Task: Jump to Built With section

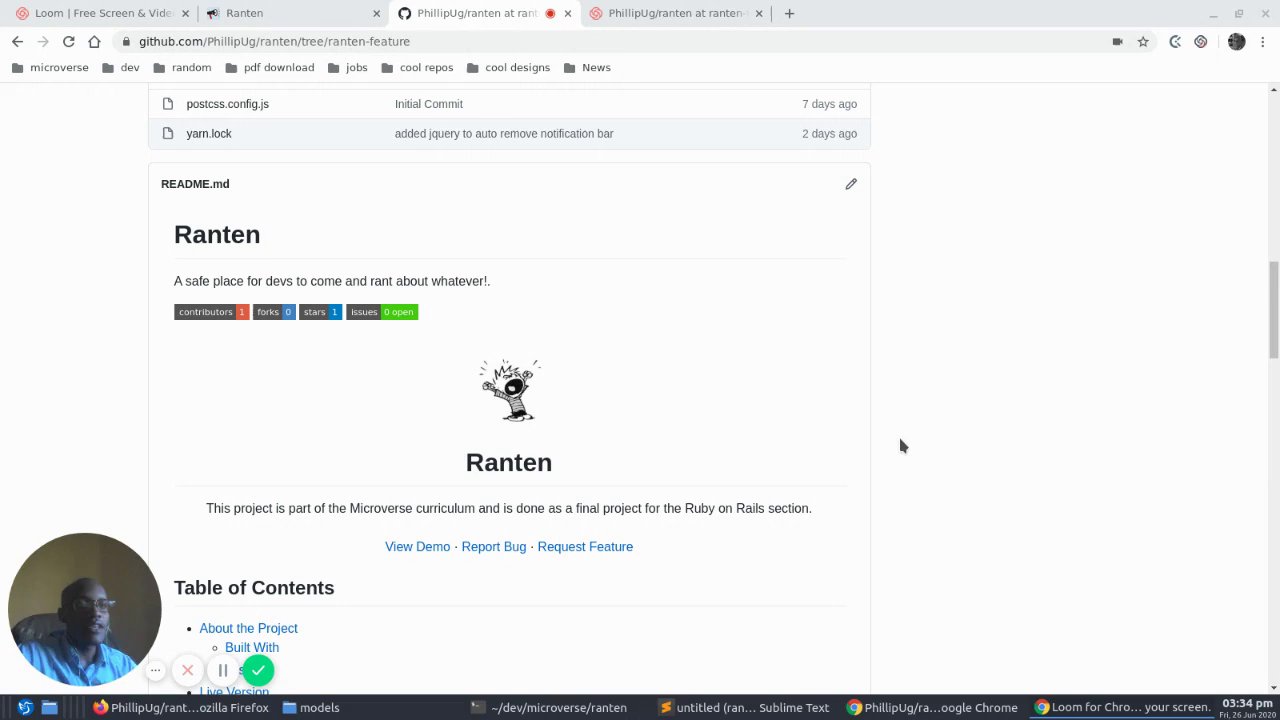Action: [x=252, y=647]
